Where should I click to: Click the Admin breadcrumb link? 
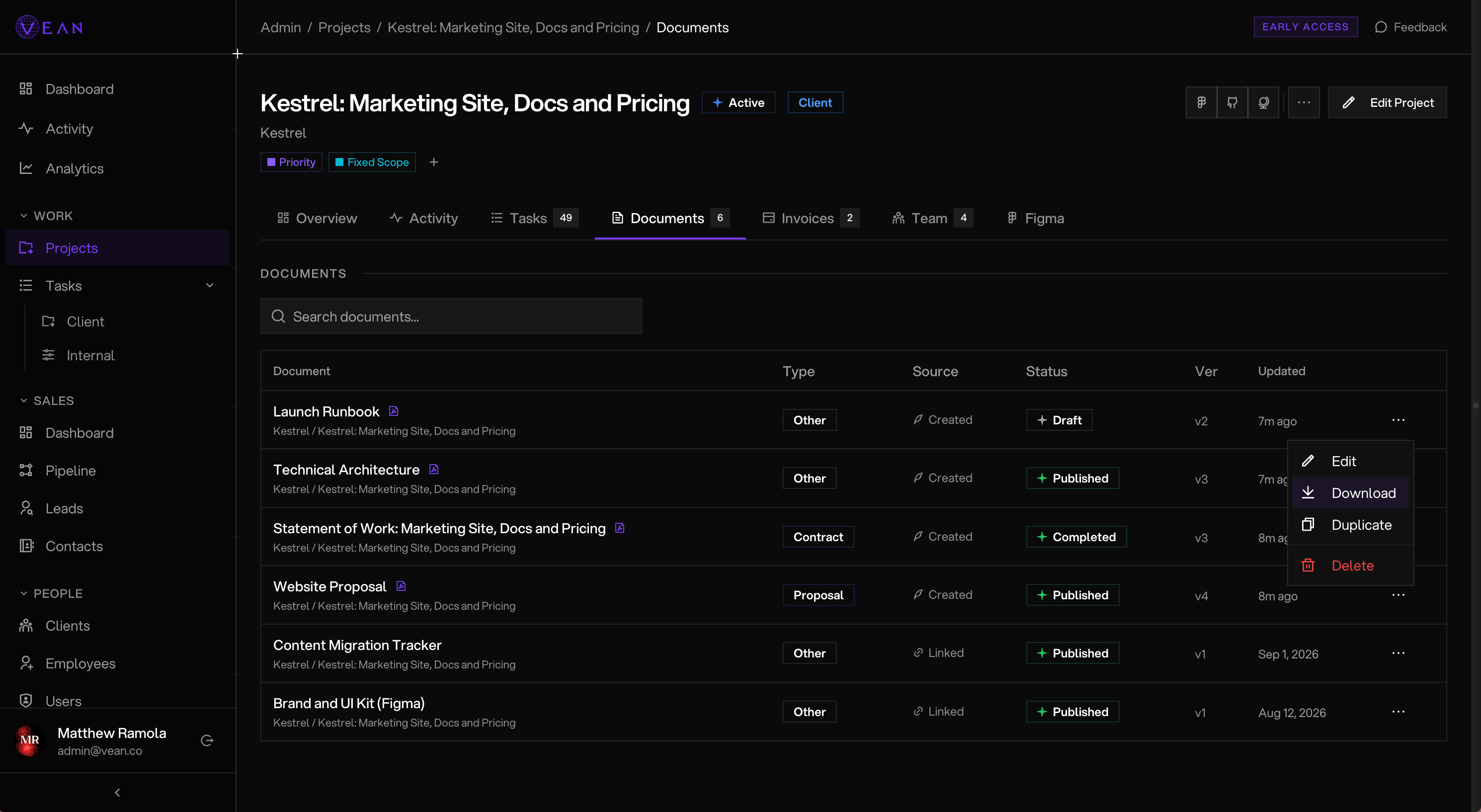pos(281,27)
